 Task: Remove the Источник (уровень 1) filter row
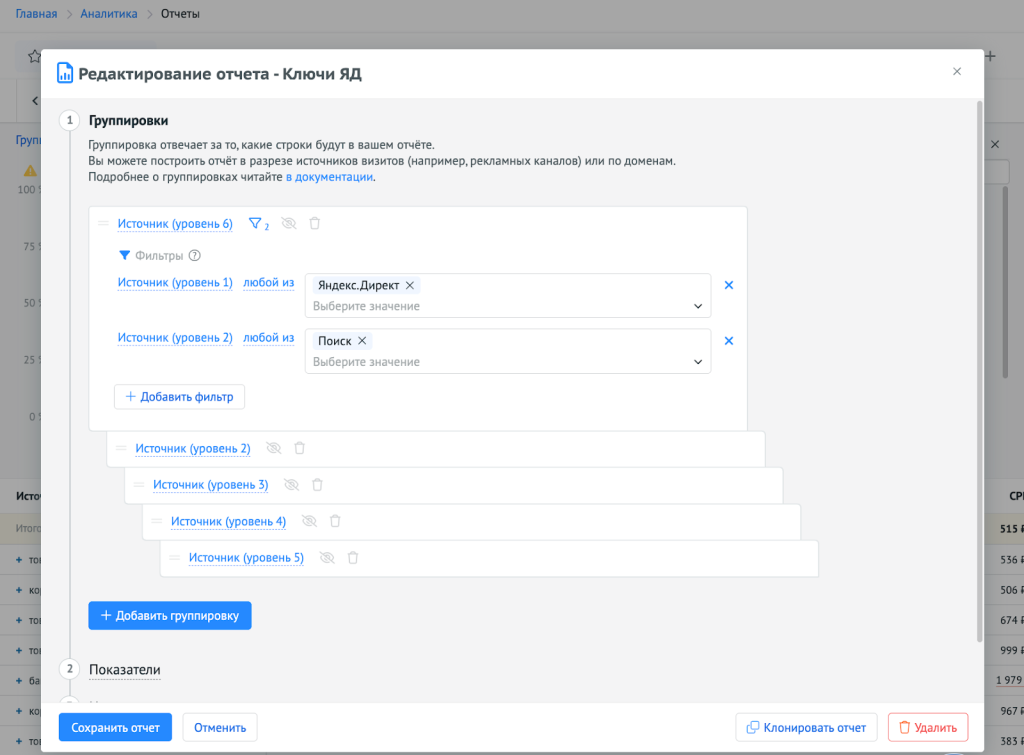click(729, 285)
